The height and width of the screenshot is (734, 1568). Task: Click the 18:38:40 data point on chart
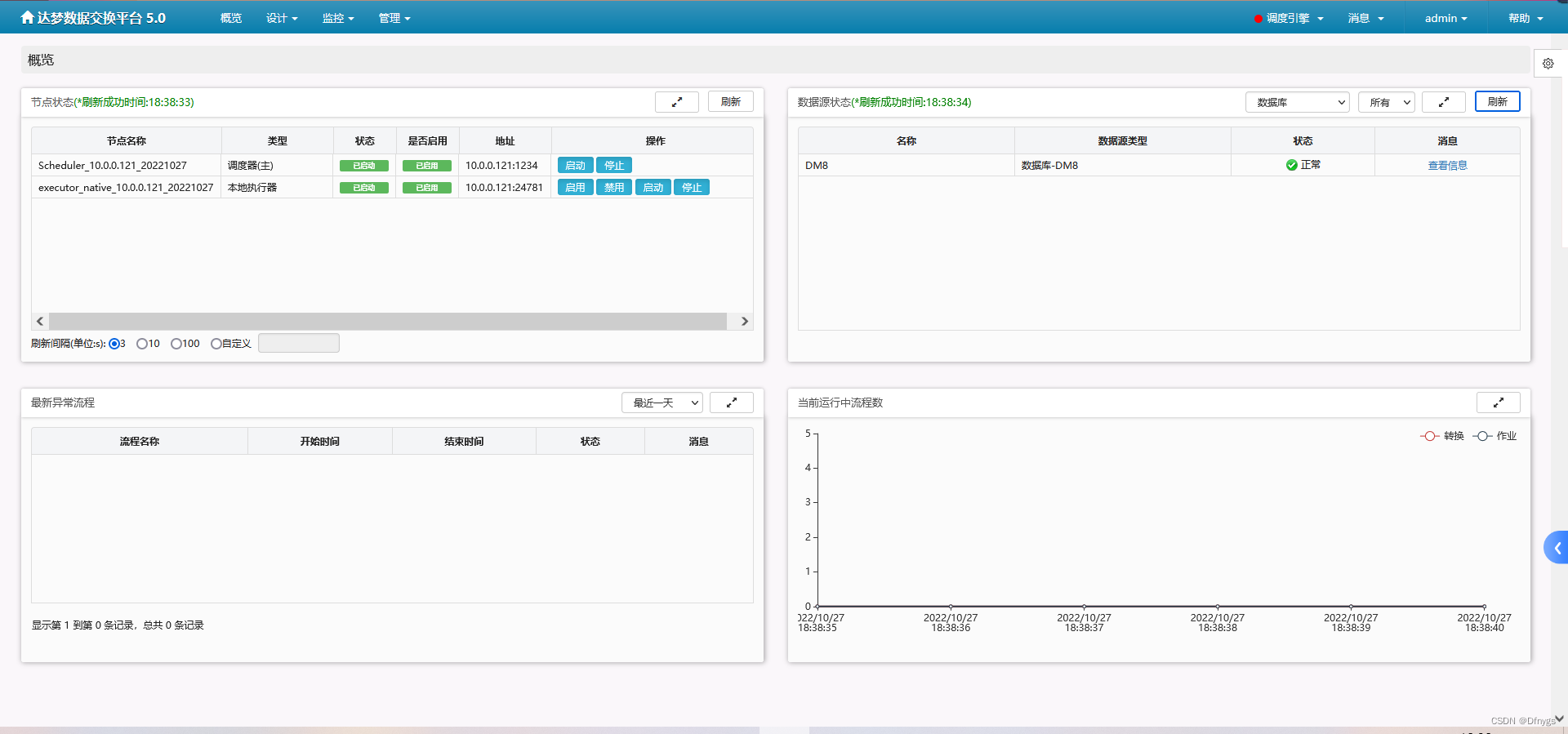click(1484, 607)
